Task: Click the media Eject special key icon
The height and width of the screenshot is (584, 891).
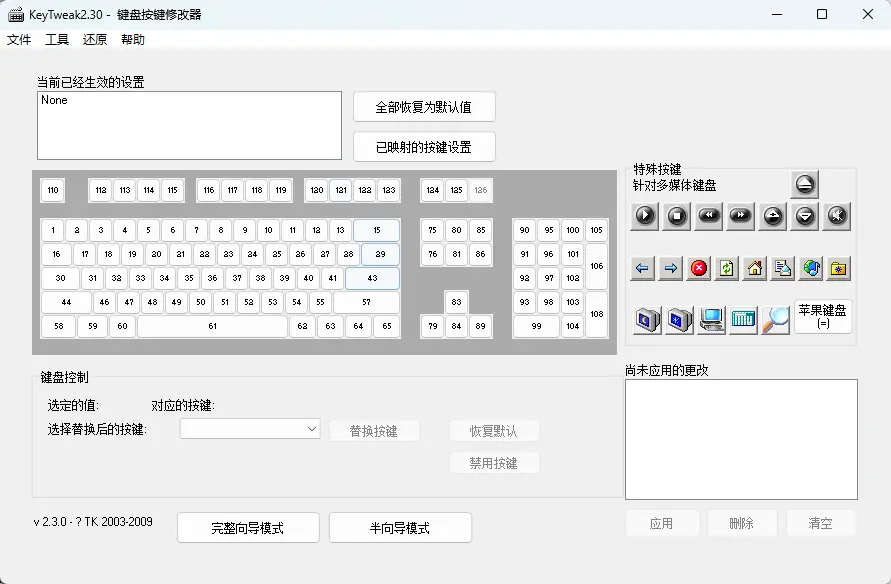Action: (x=805, y=185)
